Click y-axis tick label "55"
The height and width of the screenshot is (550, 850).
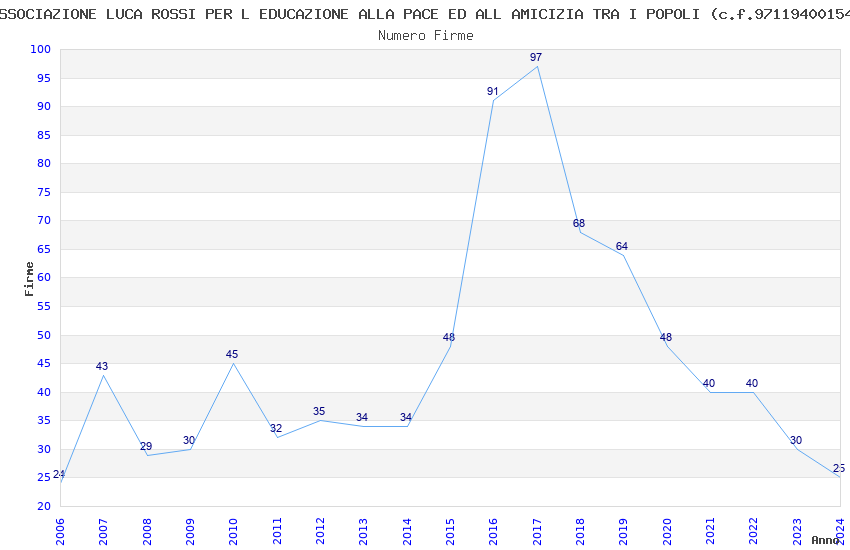pos(44,306)
